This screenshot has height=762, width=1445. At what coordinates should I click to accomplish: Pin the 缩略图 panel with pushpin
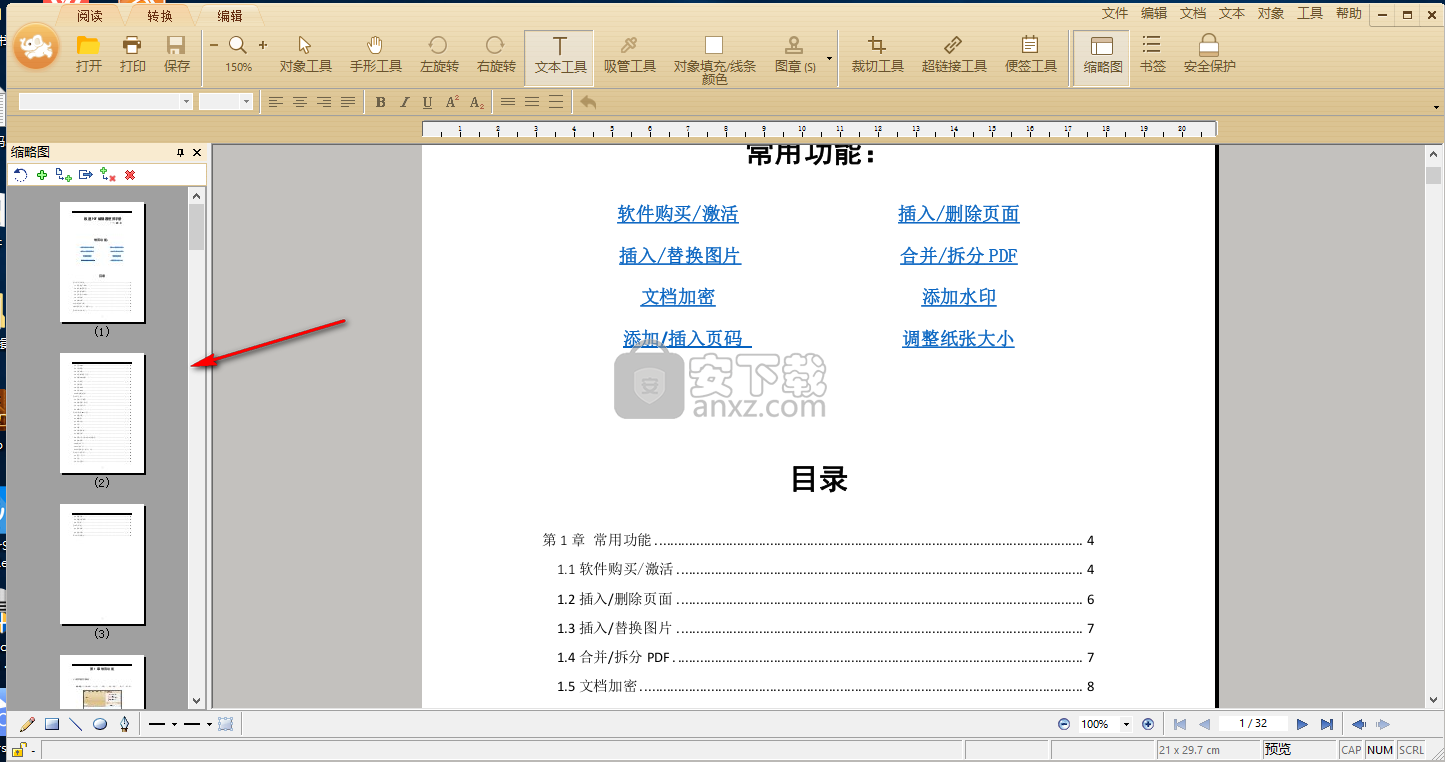pyautogui.click(x=181, y=153)
